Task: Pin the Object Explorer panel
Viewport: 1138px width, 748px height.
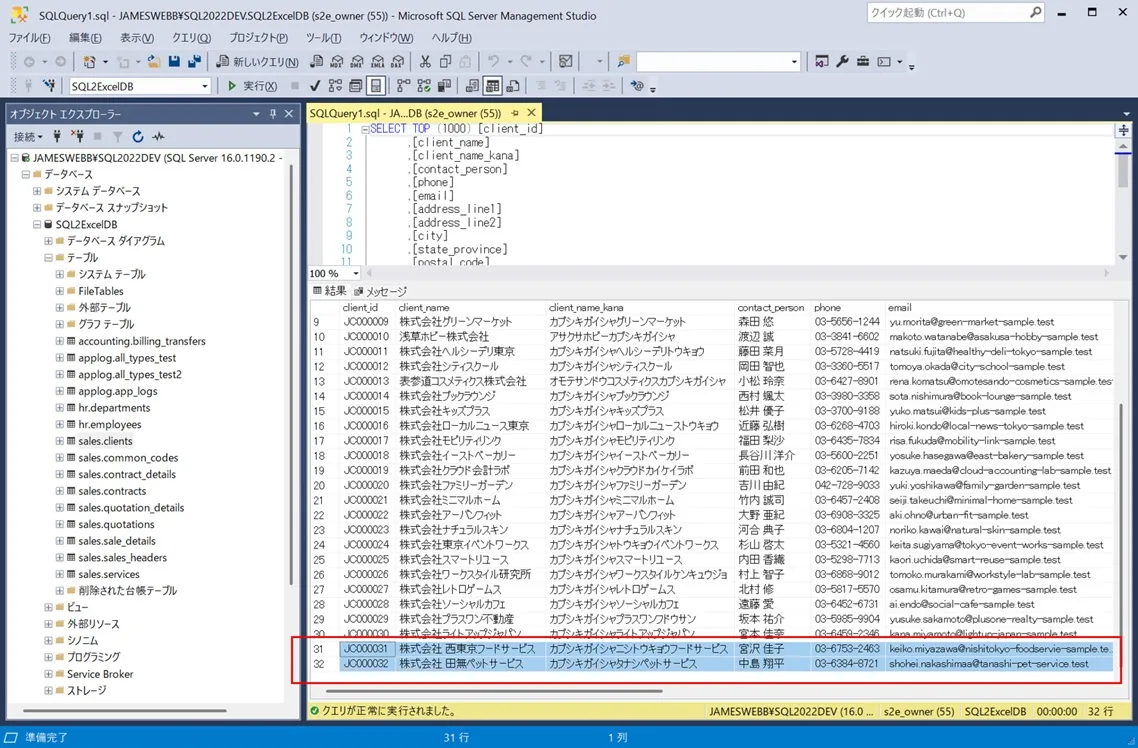Action: 273,114
